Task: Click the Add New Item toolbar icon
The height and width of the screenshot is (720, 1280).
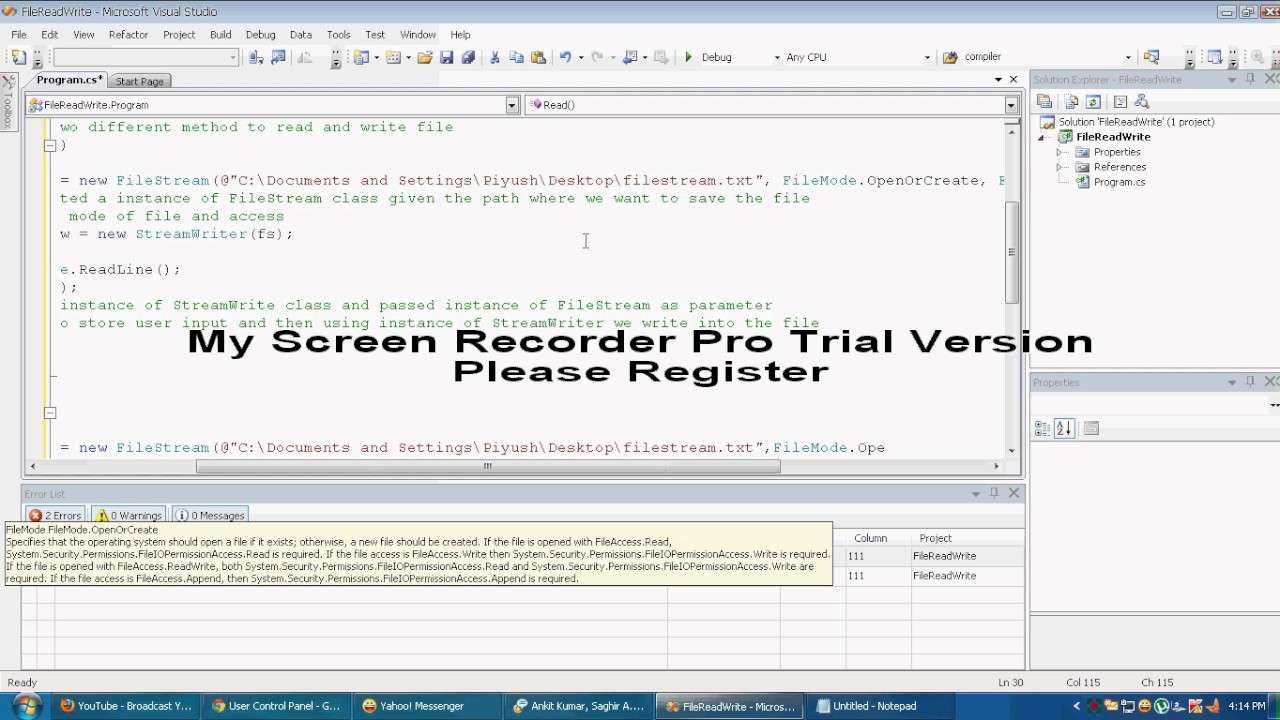Action: tap(393, 57)
